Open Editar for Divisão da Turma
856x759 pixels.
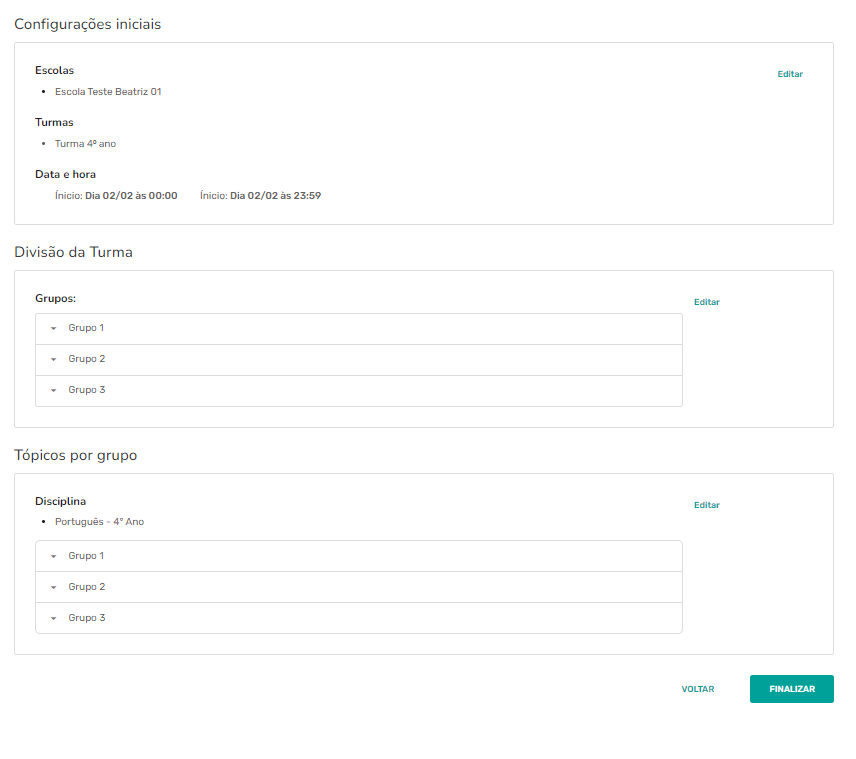(706, 302)
